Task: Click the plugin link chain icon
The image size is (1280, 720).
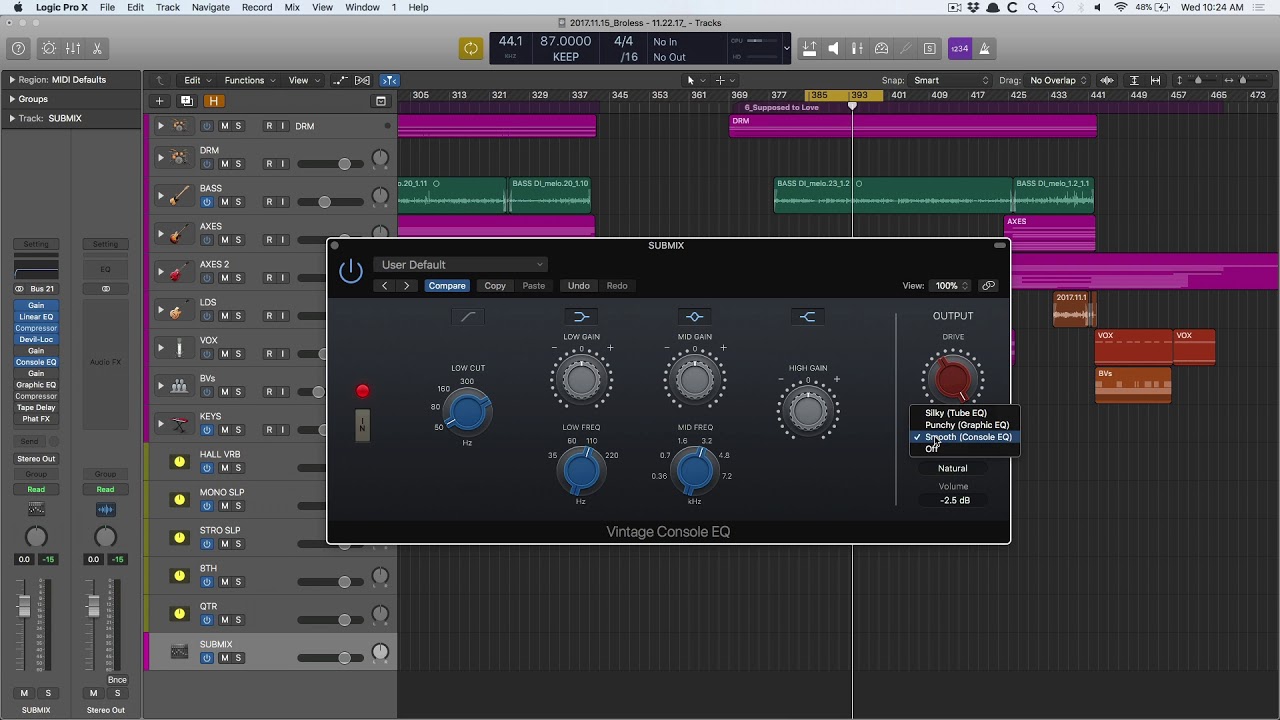Action: (x=989, y=286)
